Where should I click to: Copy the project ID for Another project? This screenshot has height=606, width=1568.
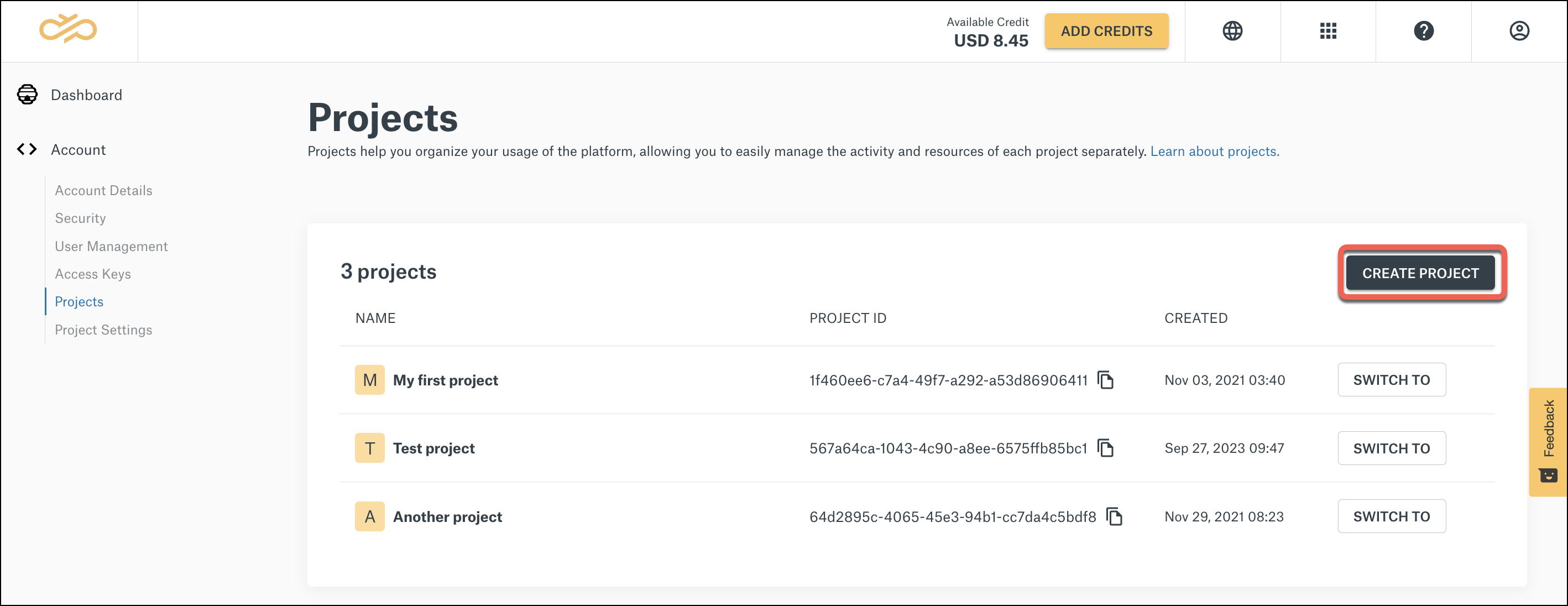(x=1115, y=516)
